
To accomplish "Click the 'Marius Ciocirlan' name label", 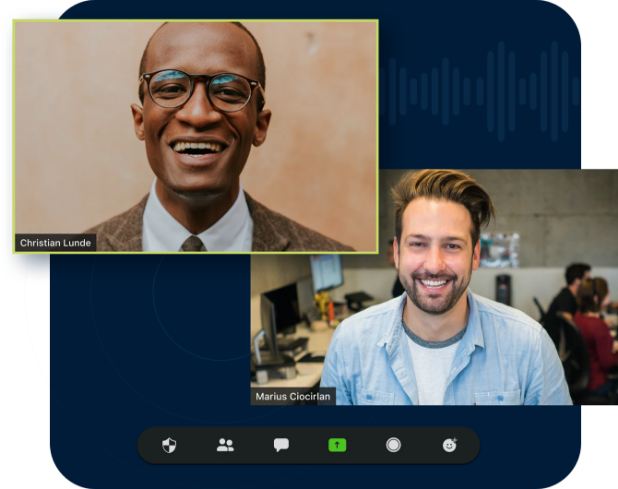I will 293,396.
